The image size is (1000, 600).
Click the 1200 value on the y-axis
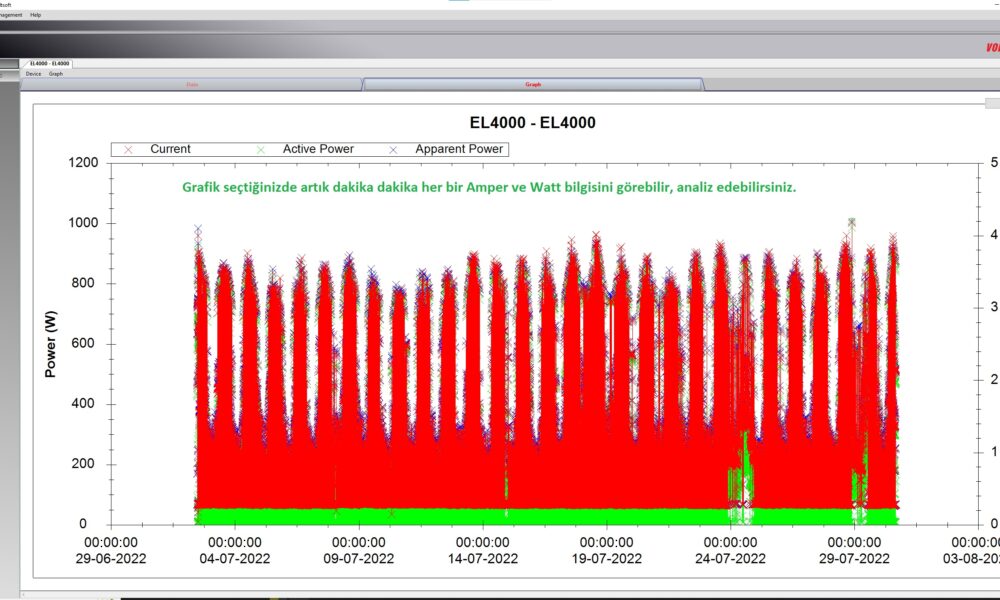tap(77, 163)
